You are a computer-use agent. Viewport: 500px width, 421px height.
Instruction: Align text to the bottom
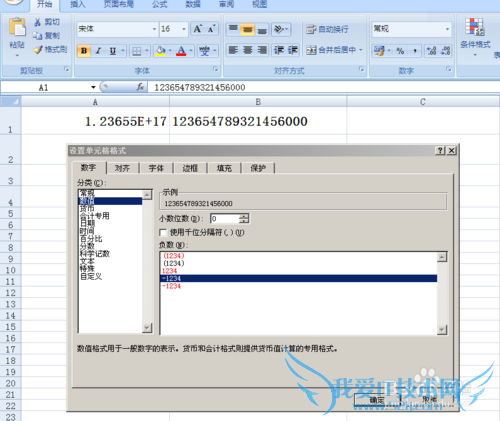262,29
